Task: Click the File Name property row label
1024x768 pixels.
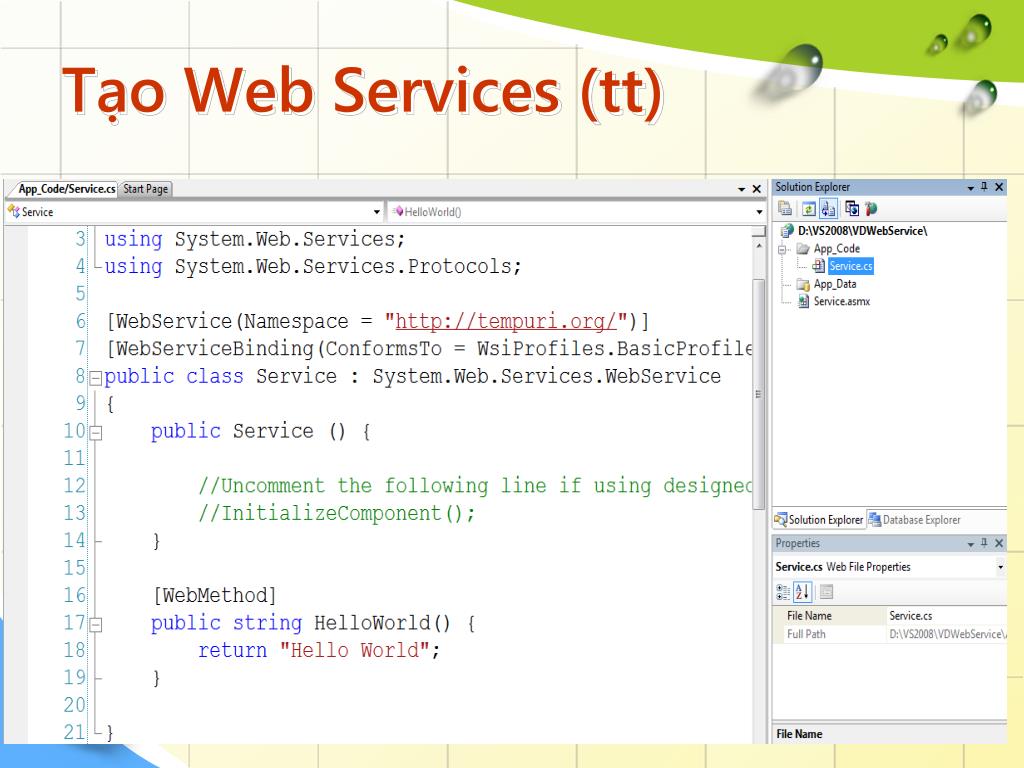Action: (x=809, y=616)
